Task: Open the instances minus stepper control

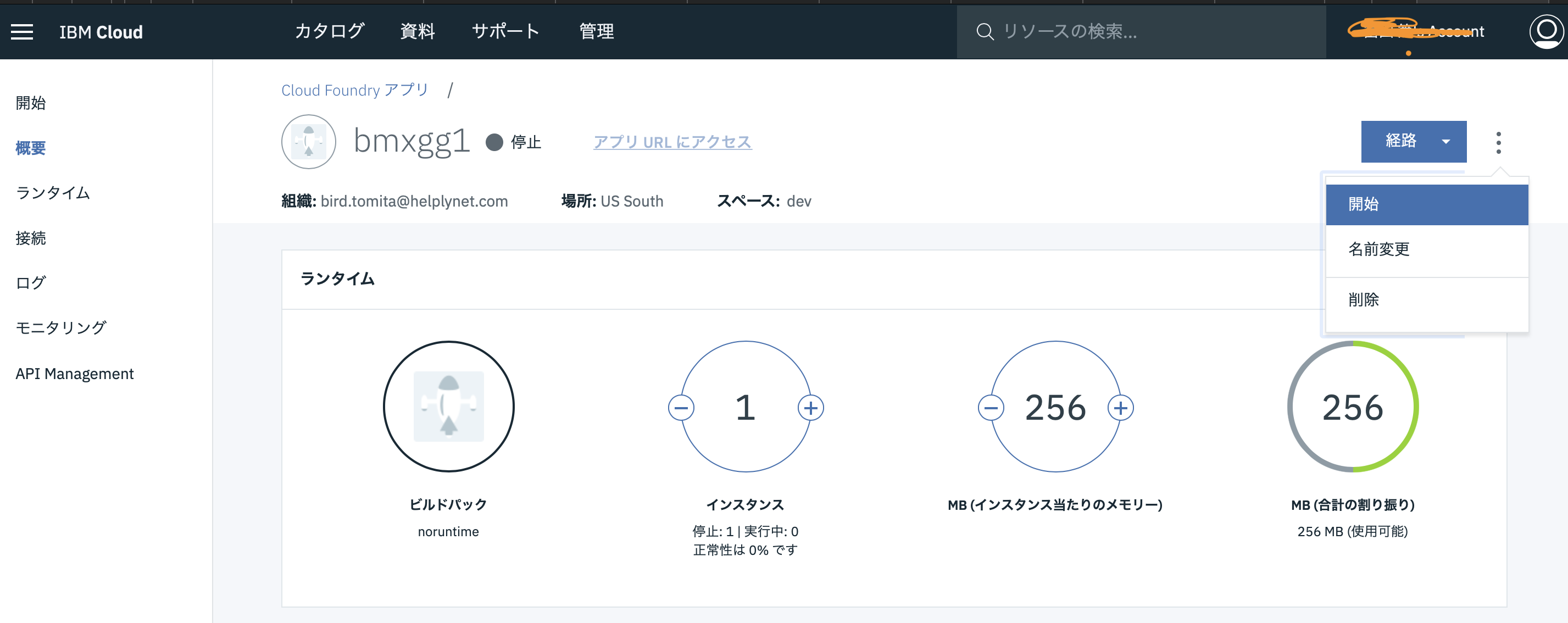Action: 682,408
